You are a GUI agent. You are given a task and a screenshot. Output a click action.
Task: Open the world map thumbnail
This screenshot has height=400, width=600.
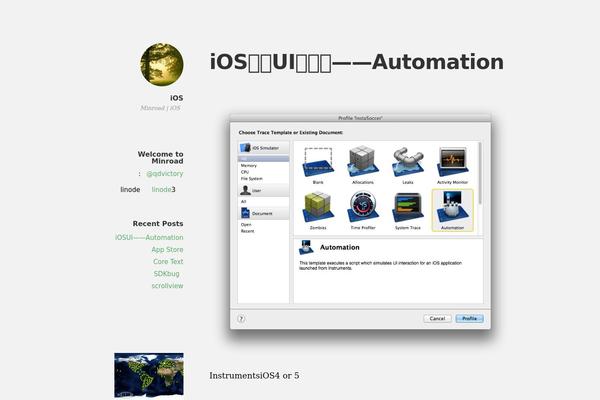pos(149,375)
